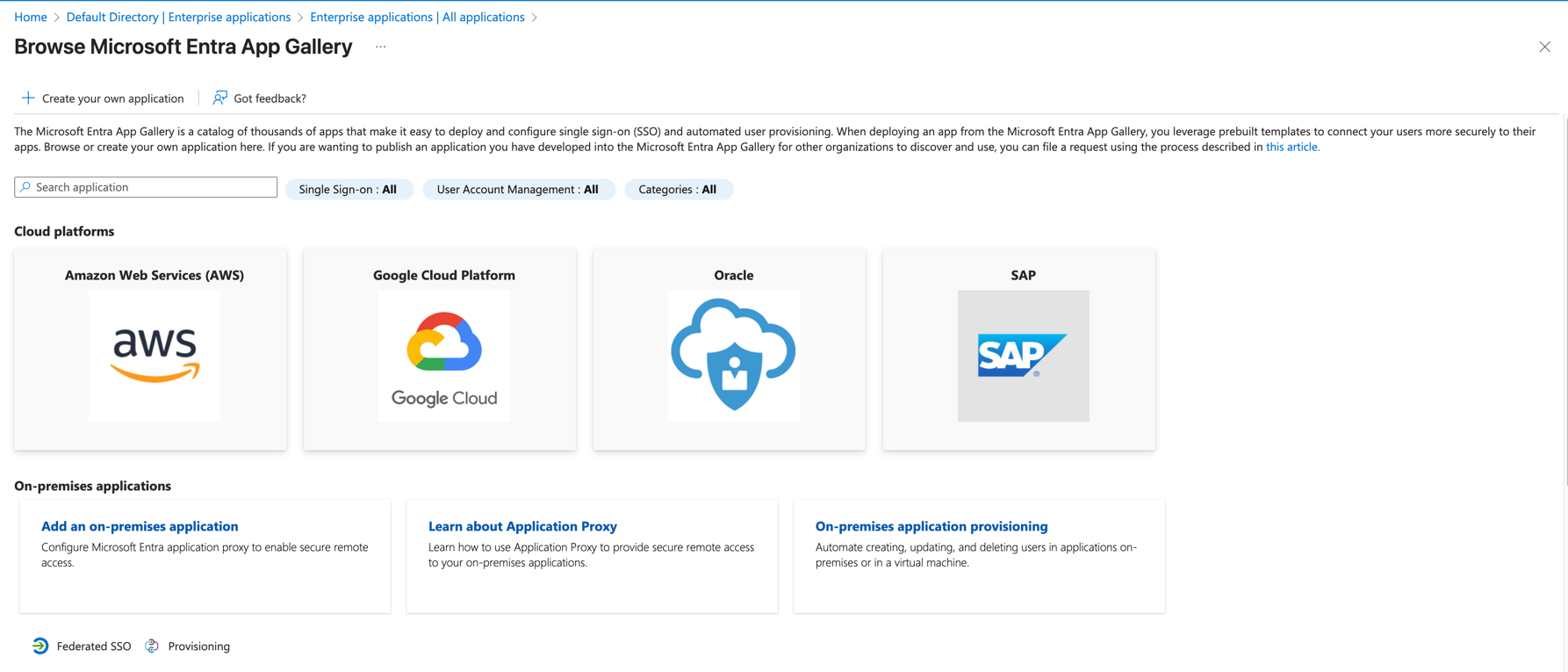Screen dimensions: 1568x672
Task: Choose the SAP logo tile
Action: pyautogui.click(x=1023, y=356)
